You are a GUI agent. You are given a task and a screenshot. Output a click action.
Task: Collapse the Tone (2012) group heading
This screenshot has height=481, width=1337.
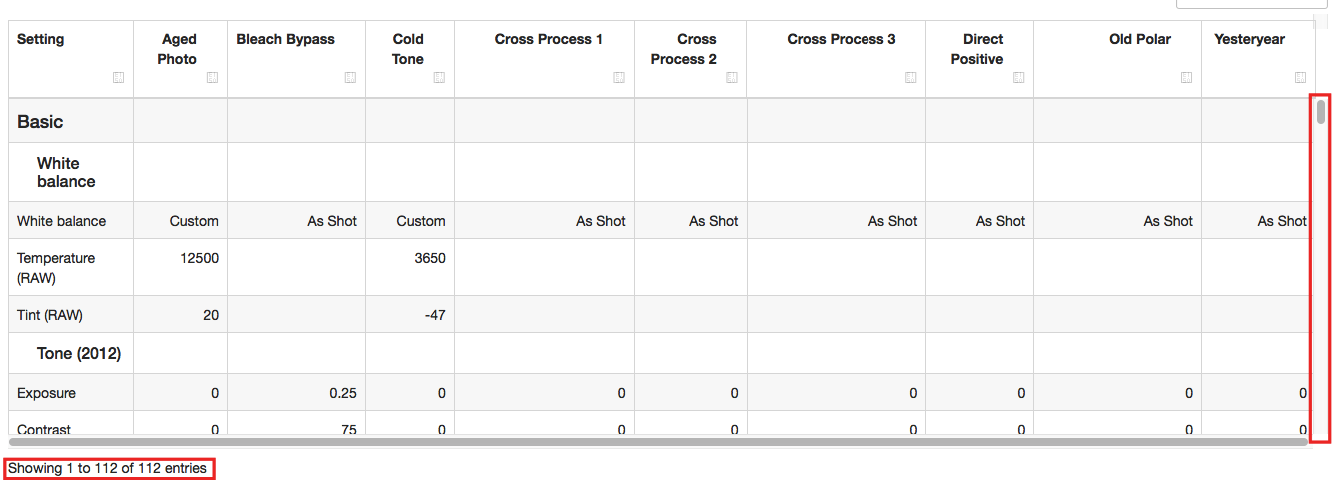[x=79, y=354]
